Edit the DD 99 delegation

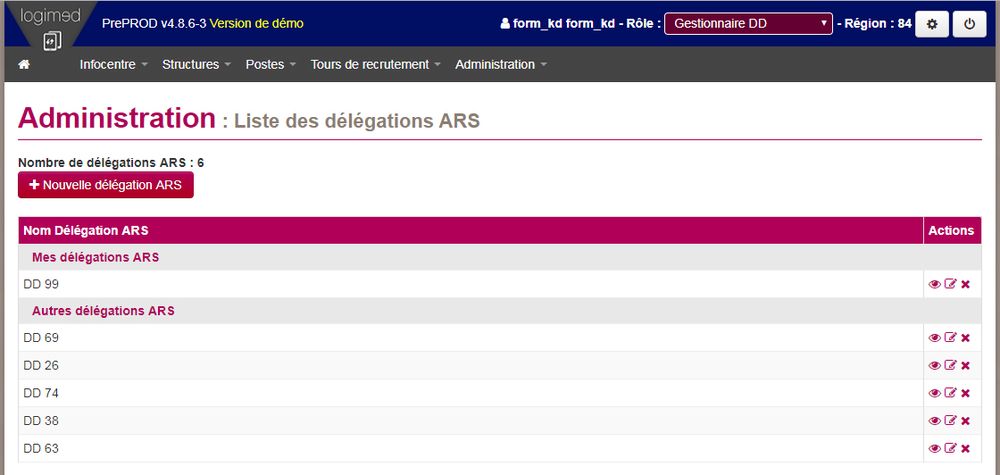pos(950,284)
